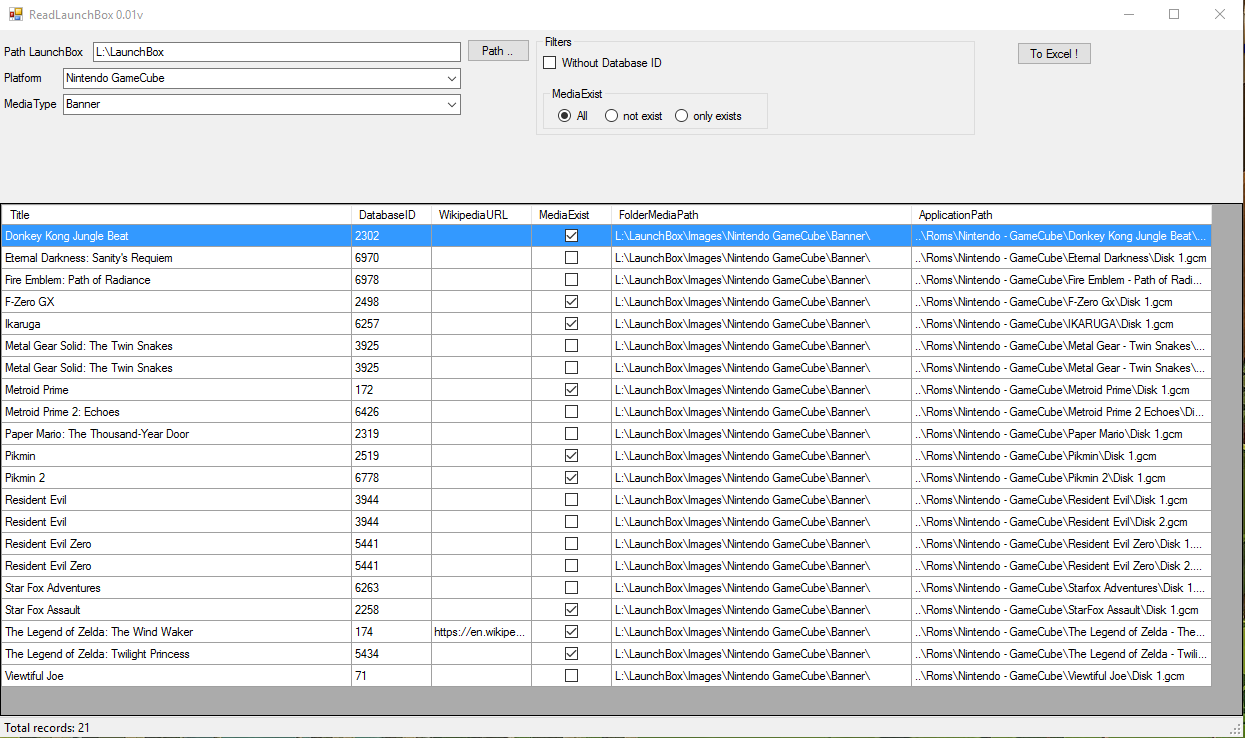
Task: Focus the Path LaunchBox text field
Action: [x=276, y=51]
